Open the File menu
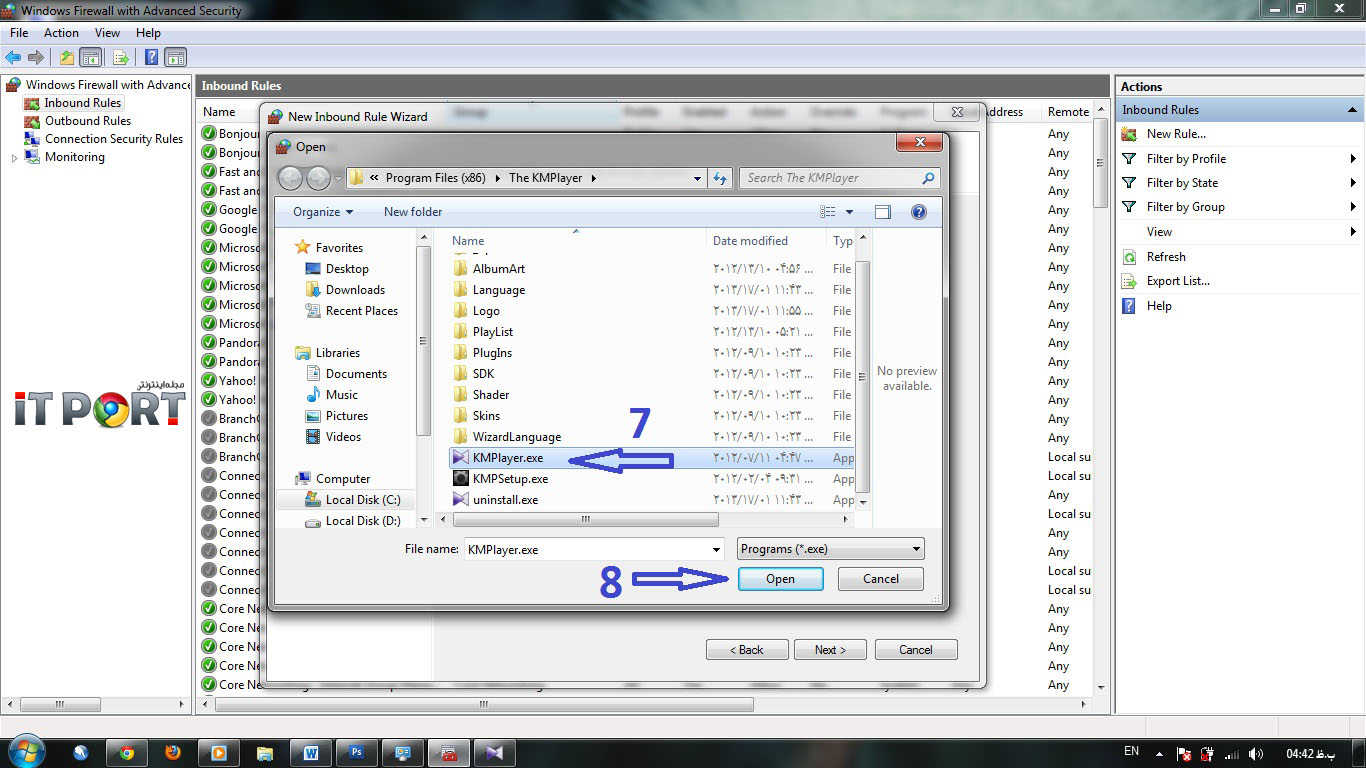Image resolution: width=1366 pixels, height=768 pixels. 19,33
